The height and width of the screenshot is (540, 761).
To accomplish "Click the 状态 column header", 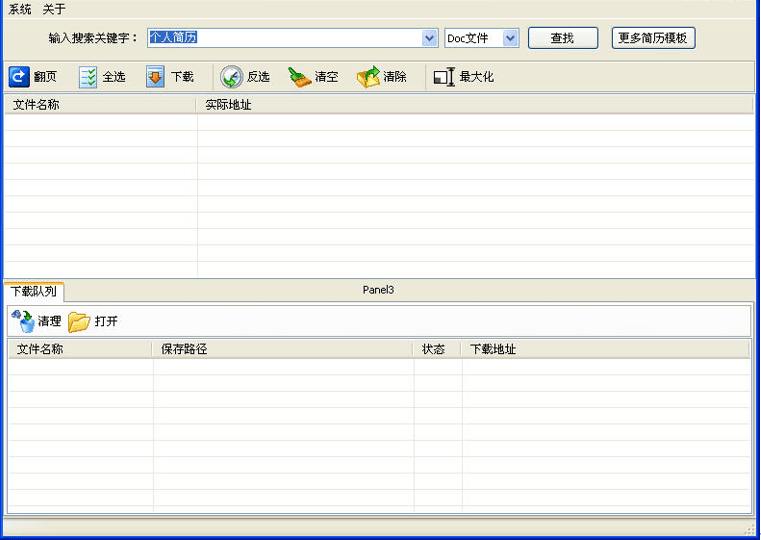I will pos(436,349).
